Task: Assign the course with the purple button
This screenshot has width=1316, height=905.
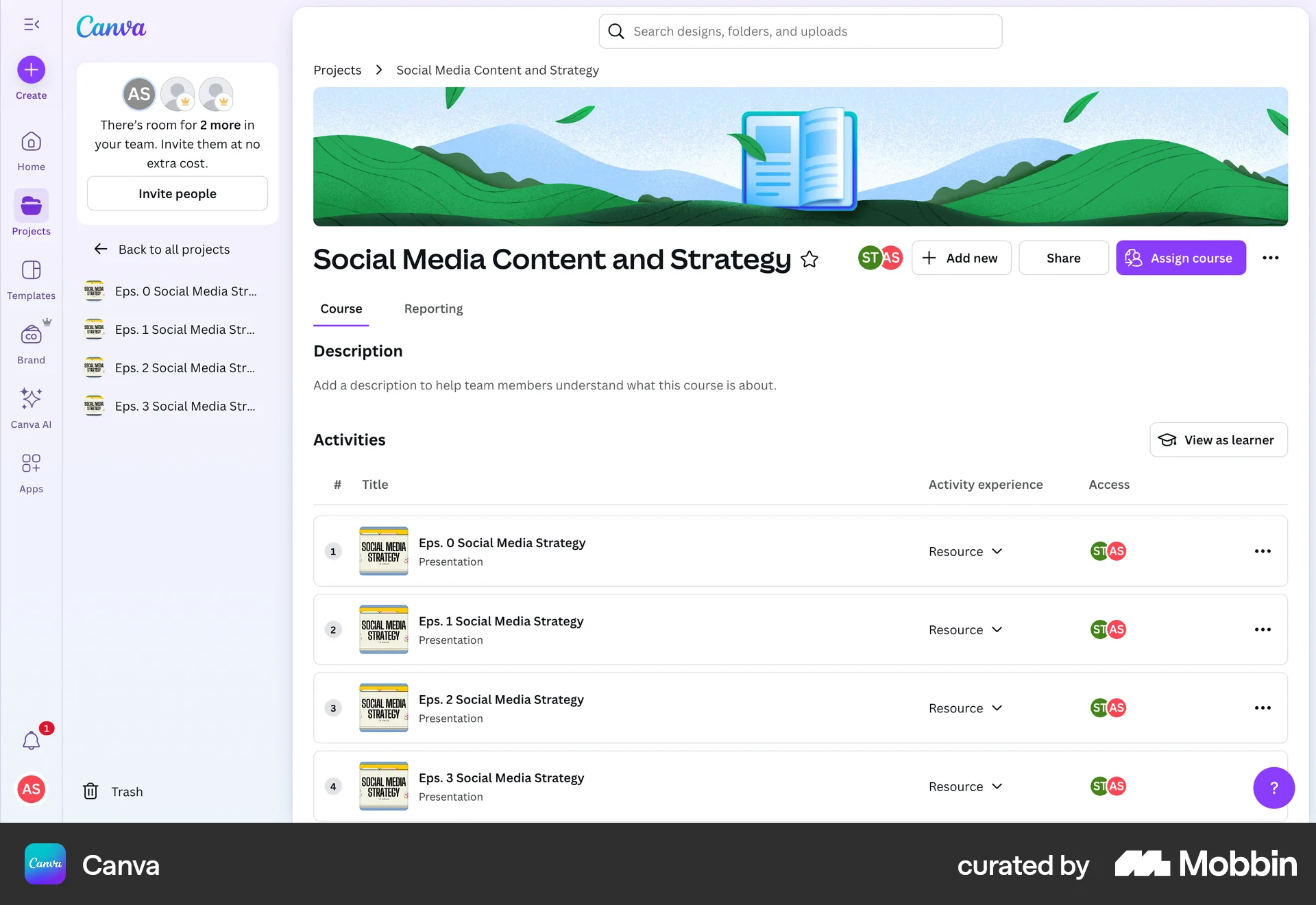Action: pyautogui.click(x=1180, y=258)
